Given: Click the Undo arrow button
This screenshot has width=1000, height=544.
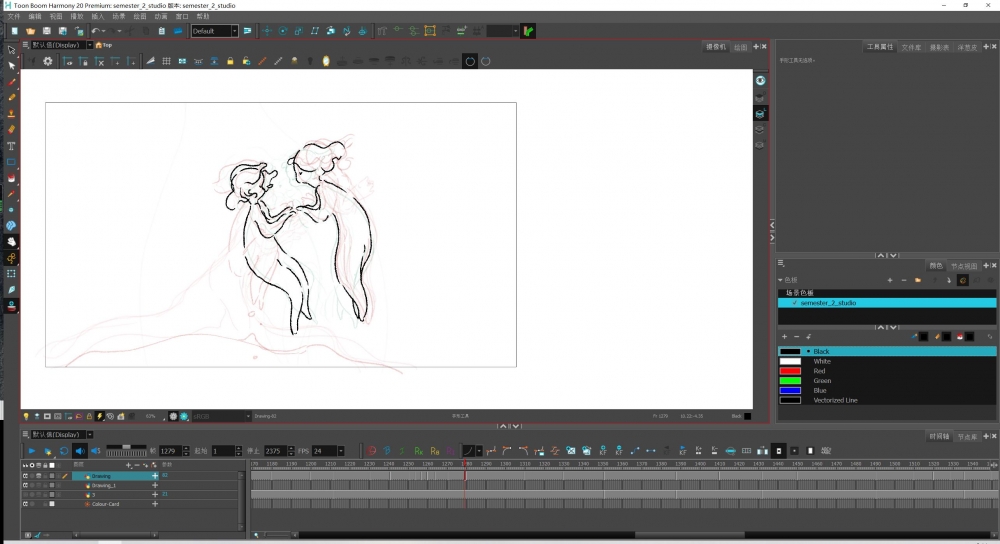Looking at the screenshot, I should coord(96,31).
